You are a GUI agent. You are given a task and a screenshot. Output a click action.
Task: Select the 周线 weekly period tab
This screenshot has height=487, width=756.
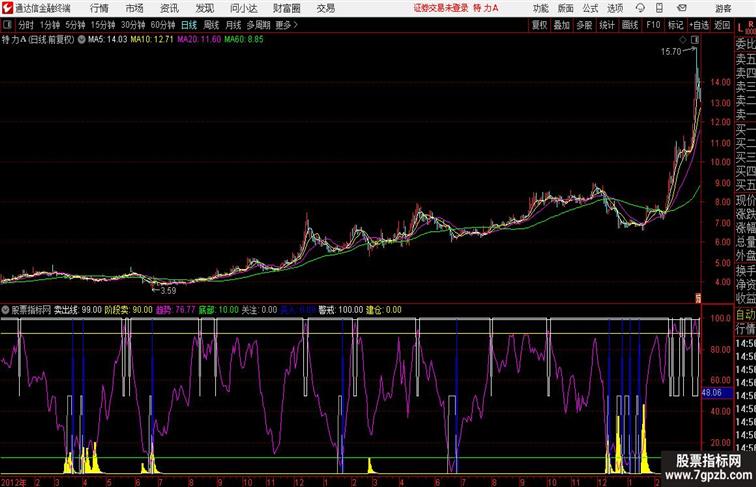211,25
